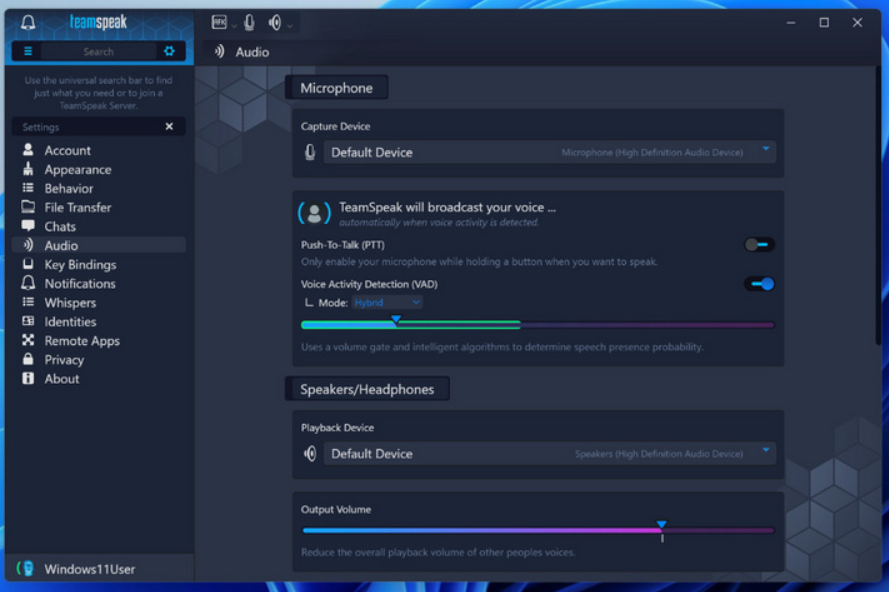Viewport: 889px width, 592px height.
Task: Mute the speakers from the toolbar
Action: coord(275,23)
